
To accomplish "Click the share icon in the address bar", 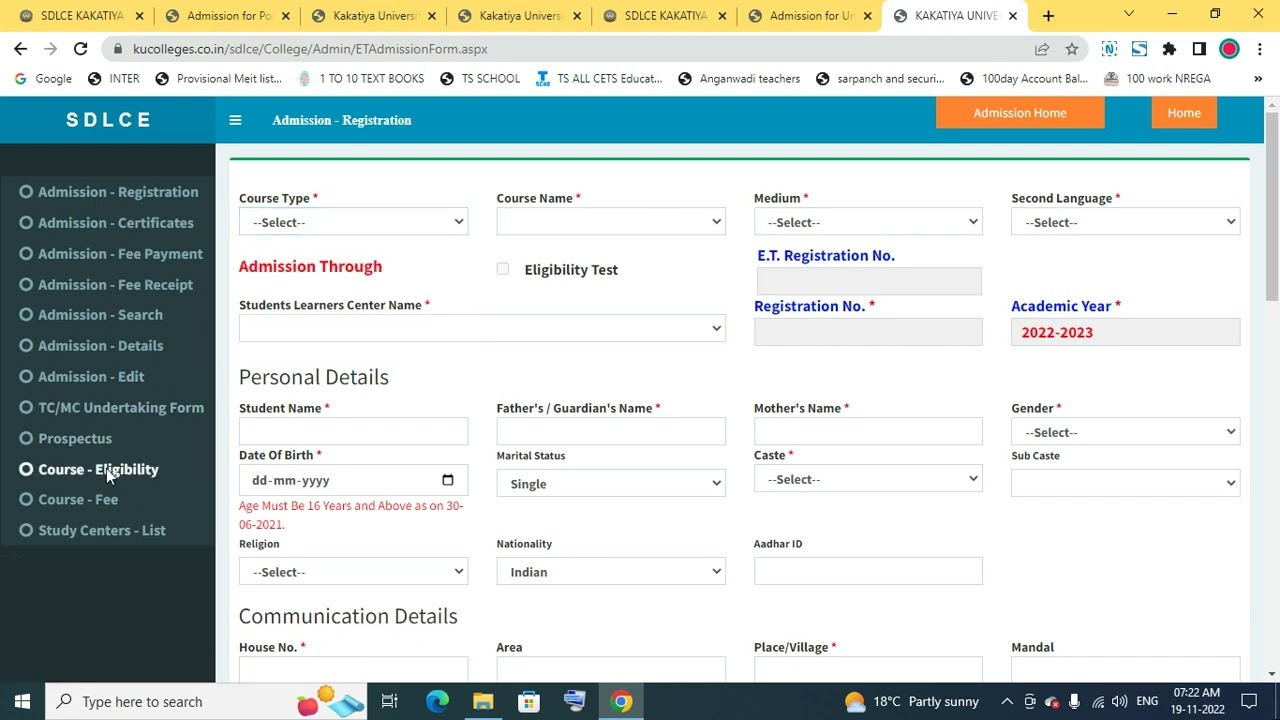I will point(1042,48).
